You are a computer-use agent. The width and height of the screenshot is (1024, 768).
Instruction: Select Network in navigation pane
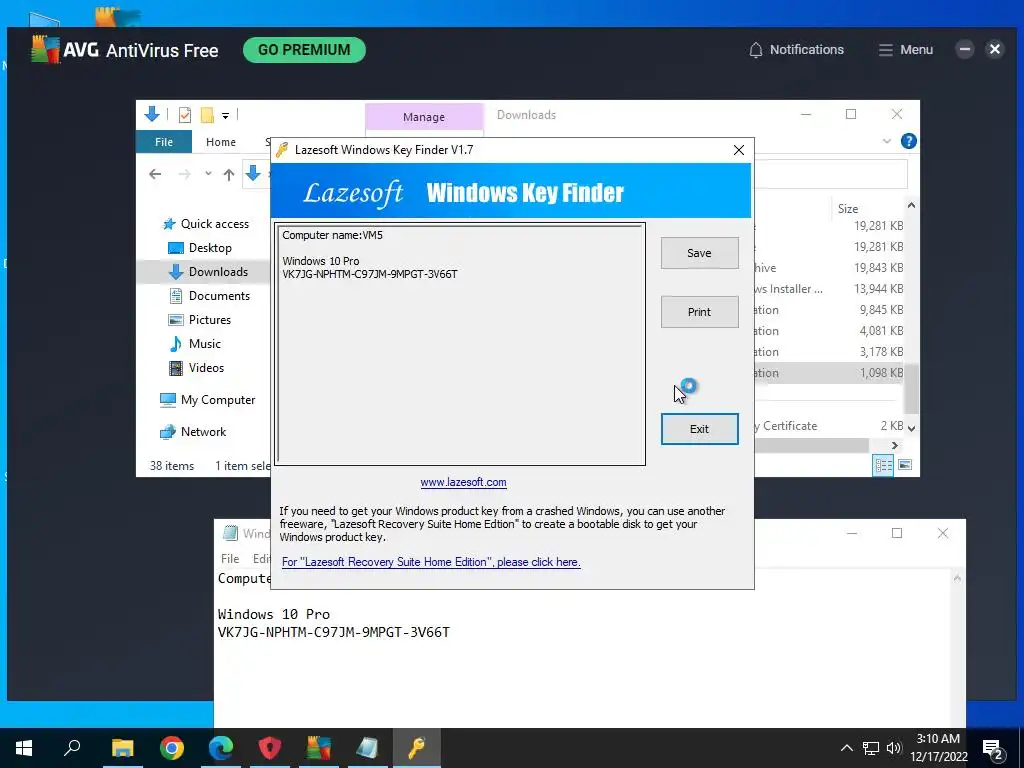point(193,432)
